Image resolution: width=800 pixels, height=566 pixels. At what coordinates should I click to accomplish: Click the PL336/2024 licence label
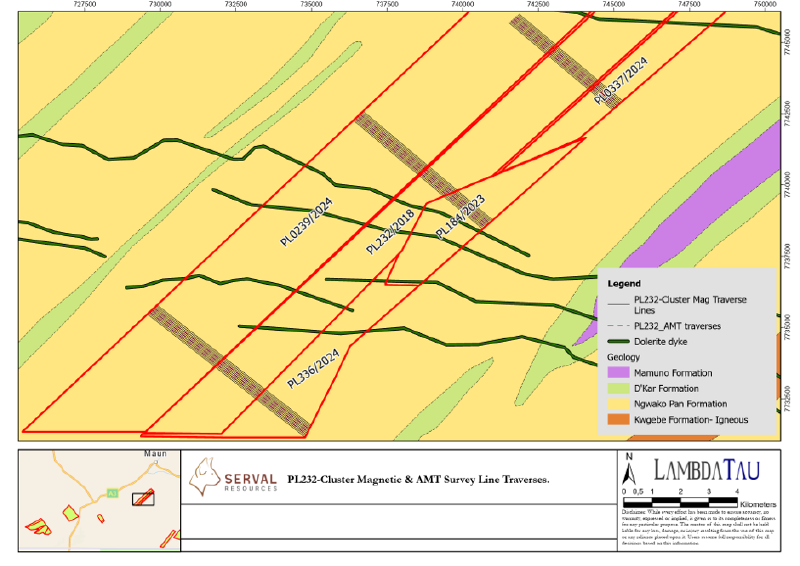click(x=313, y=368)
